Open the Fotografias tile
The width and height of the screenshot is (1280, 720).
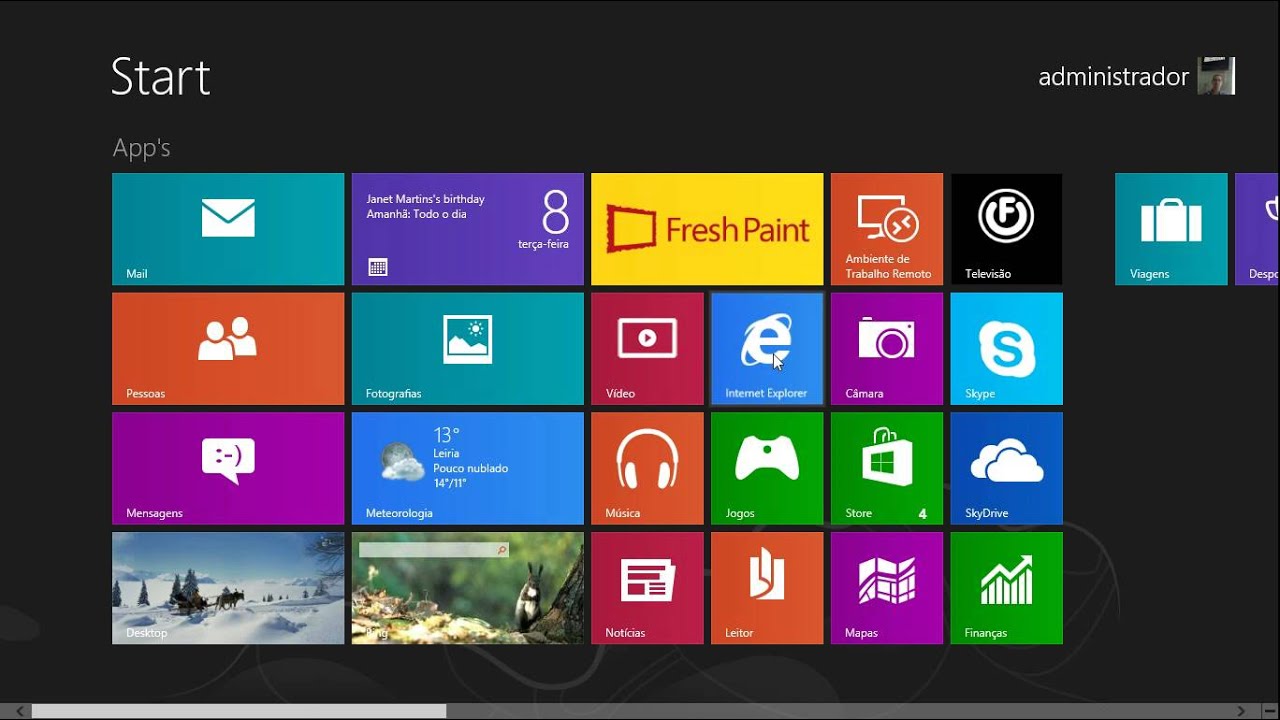(467, 349)
